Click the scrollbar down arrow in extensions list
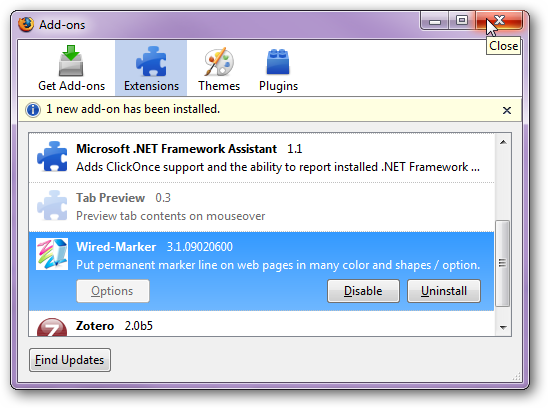This screenshot has width=548, height=408. pos(503,328)
